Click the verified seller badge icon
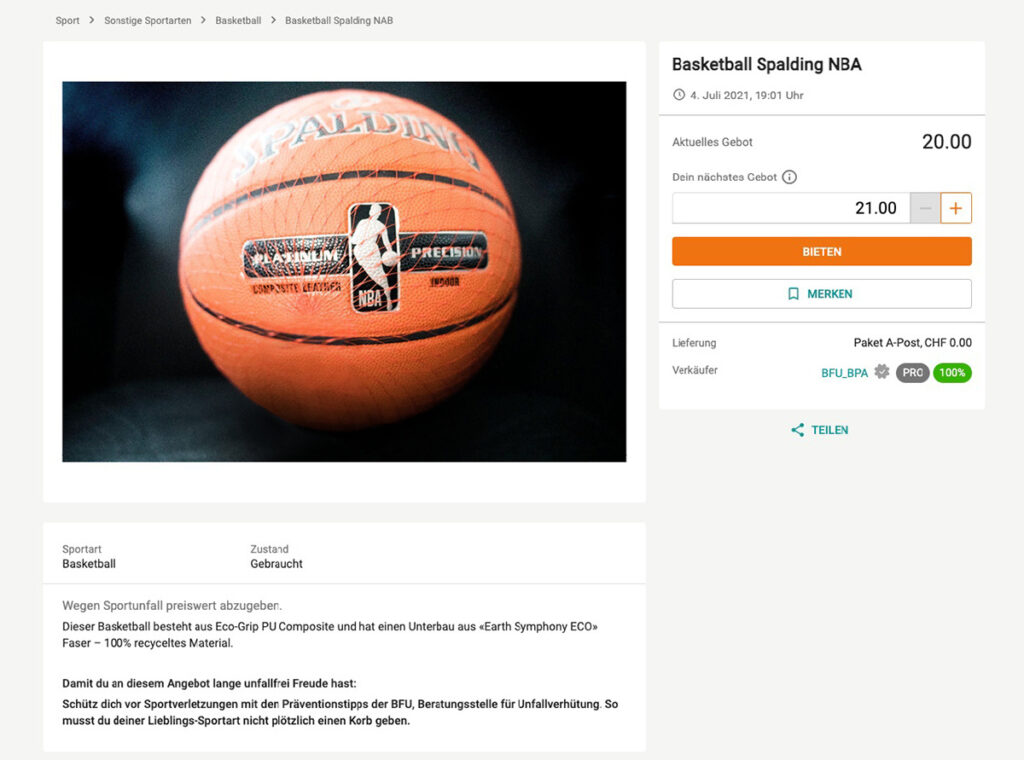 (x=882, y=372)
